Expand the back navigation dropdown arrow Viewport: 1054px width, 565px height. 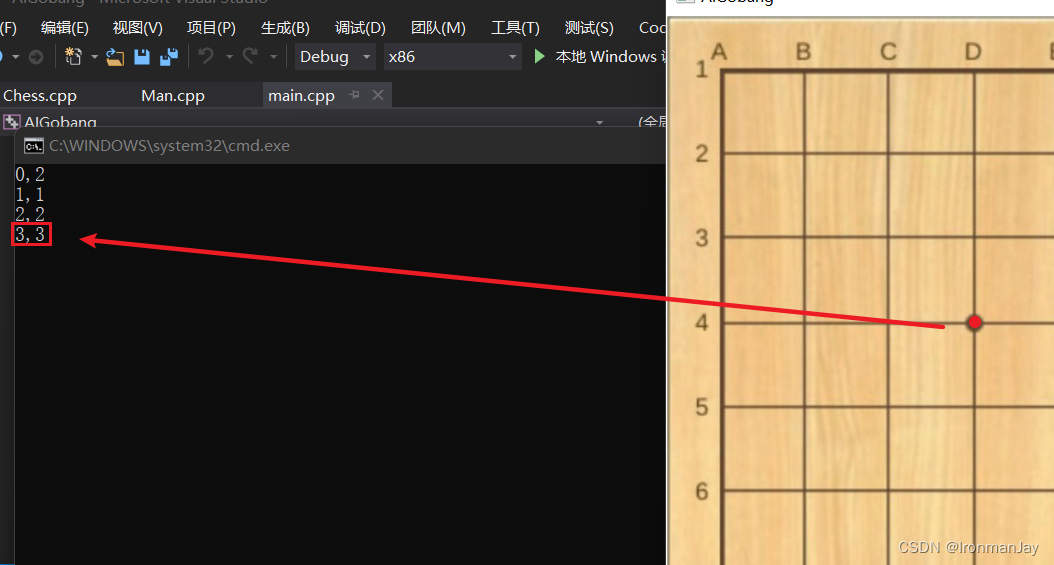point(15,57)
